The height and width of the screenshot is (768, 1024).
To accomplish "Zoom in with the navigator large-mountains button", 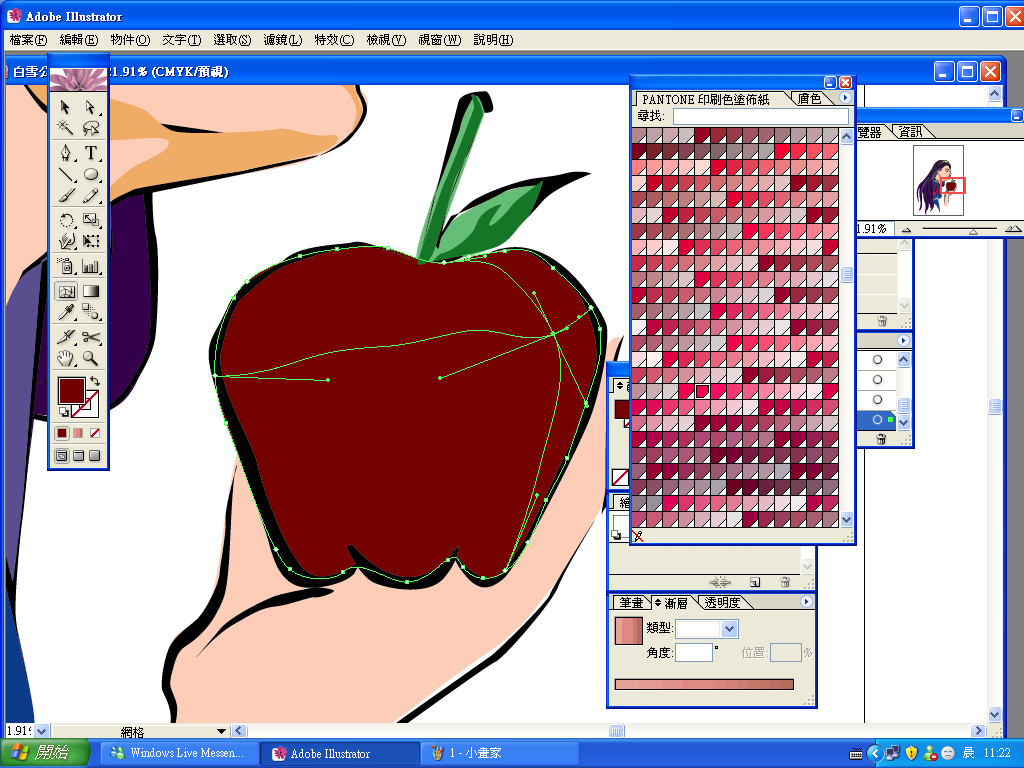I will click(x=1013, y=229).
